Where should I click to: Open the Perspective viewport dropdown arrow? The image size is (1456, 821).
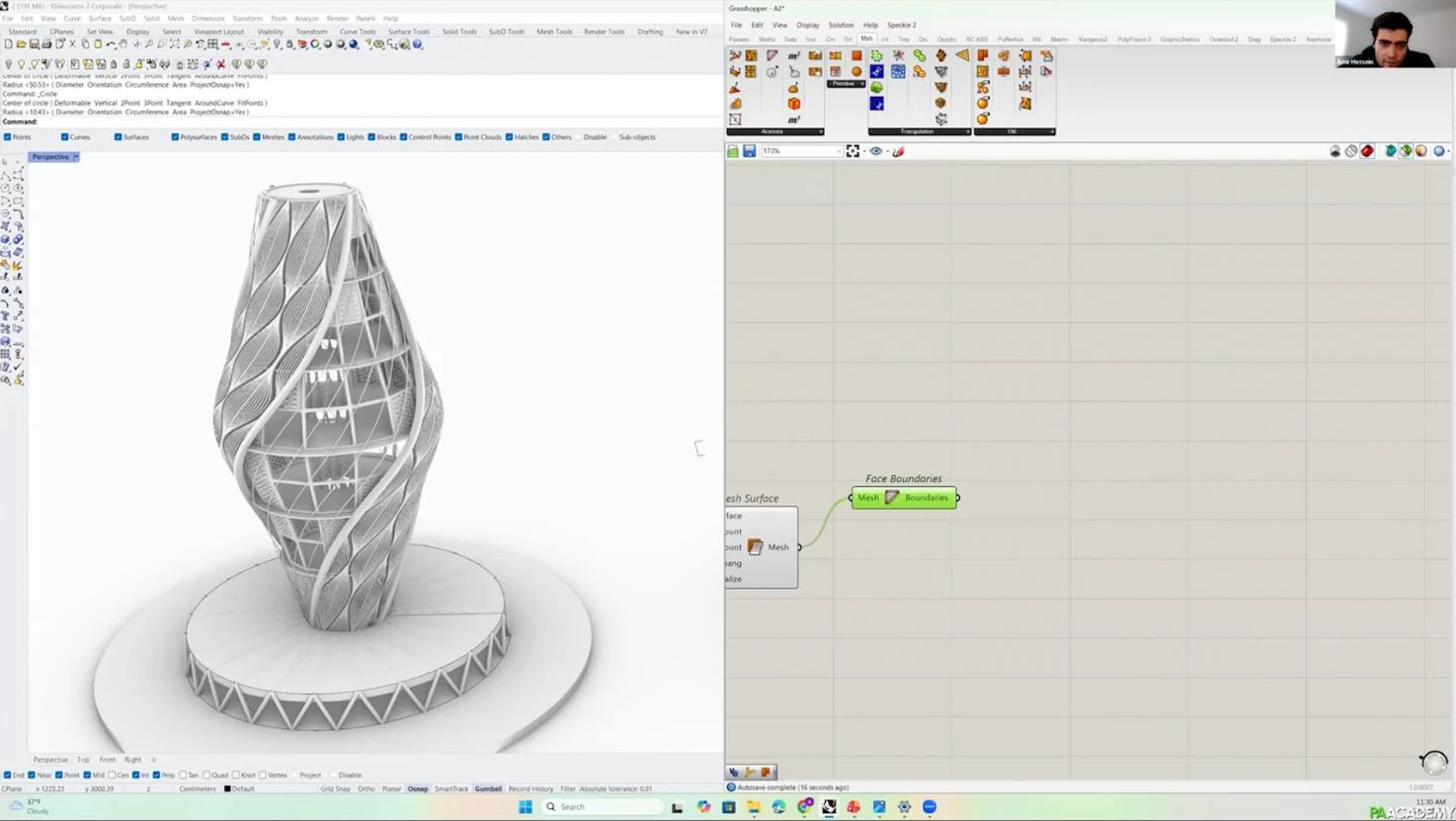coord(76,157)
